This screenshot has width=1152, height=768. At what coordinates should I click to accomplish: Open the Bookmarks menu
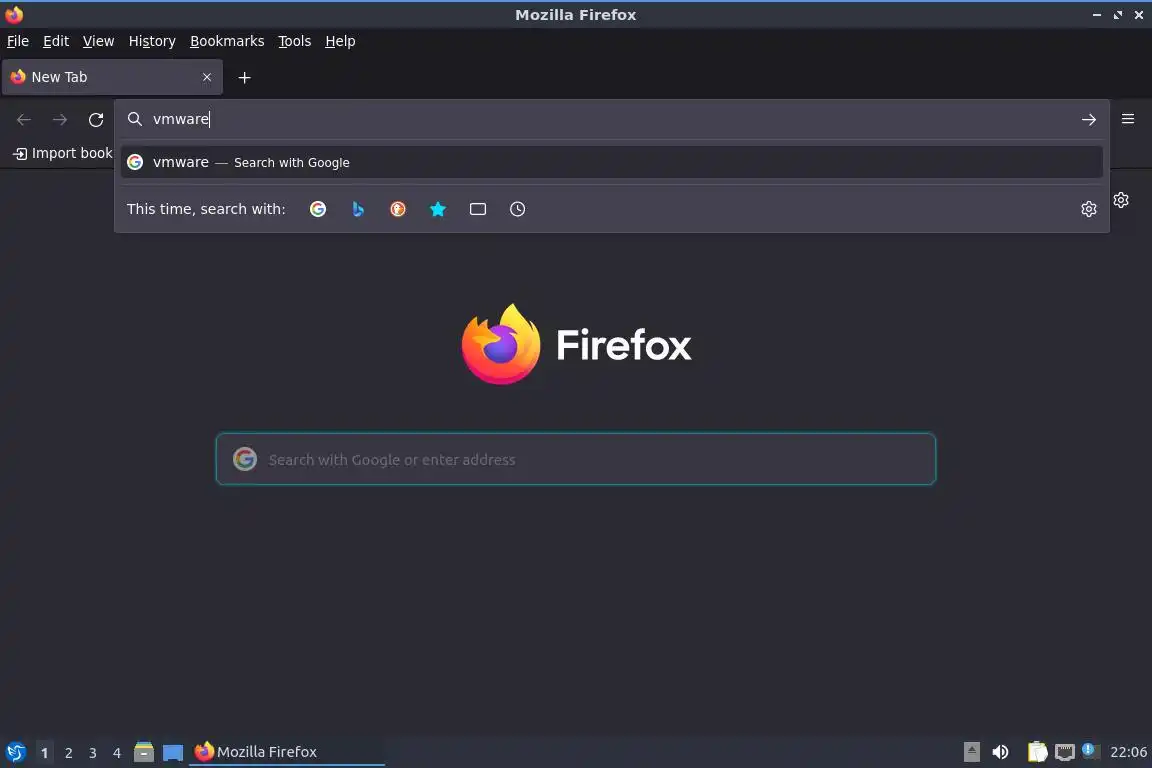tap(227, 41)
